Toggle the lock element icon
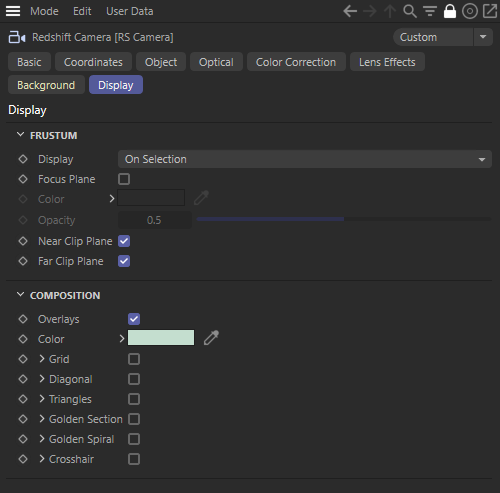 (x=450, y=11)
